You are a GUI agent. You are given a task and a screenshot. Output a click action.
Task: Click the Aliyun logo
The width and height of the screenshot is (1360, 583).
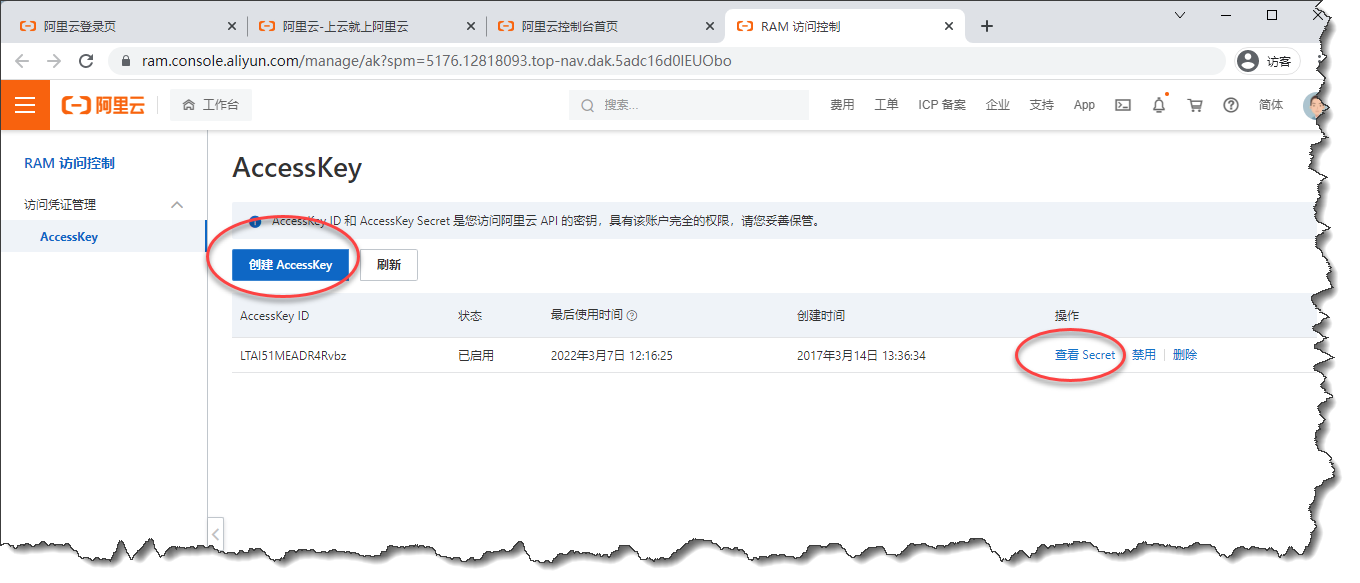click(x=103, y=105)
